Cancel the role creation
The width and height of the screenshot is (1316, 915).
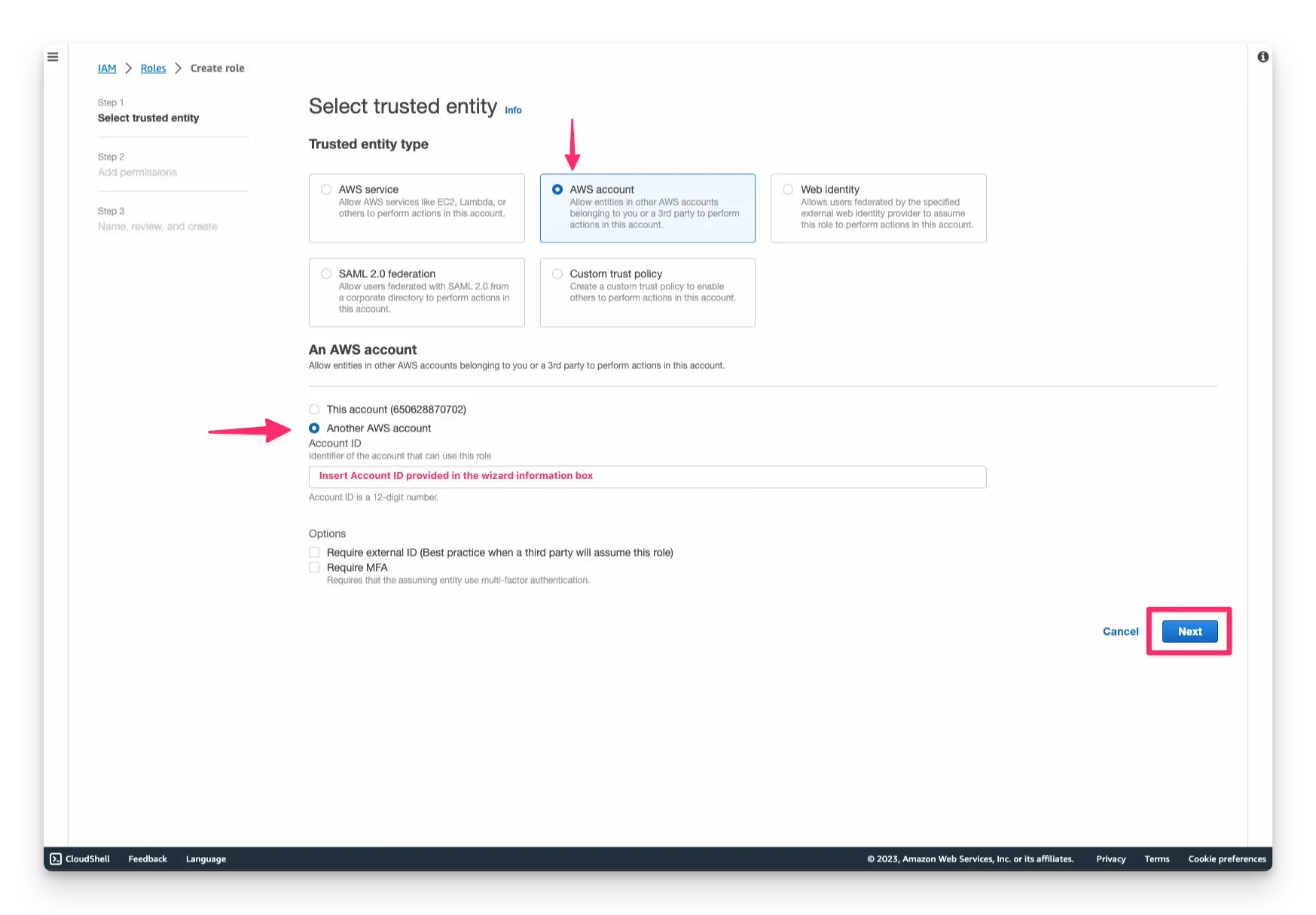pos(1120,631)
